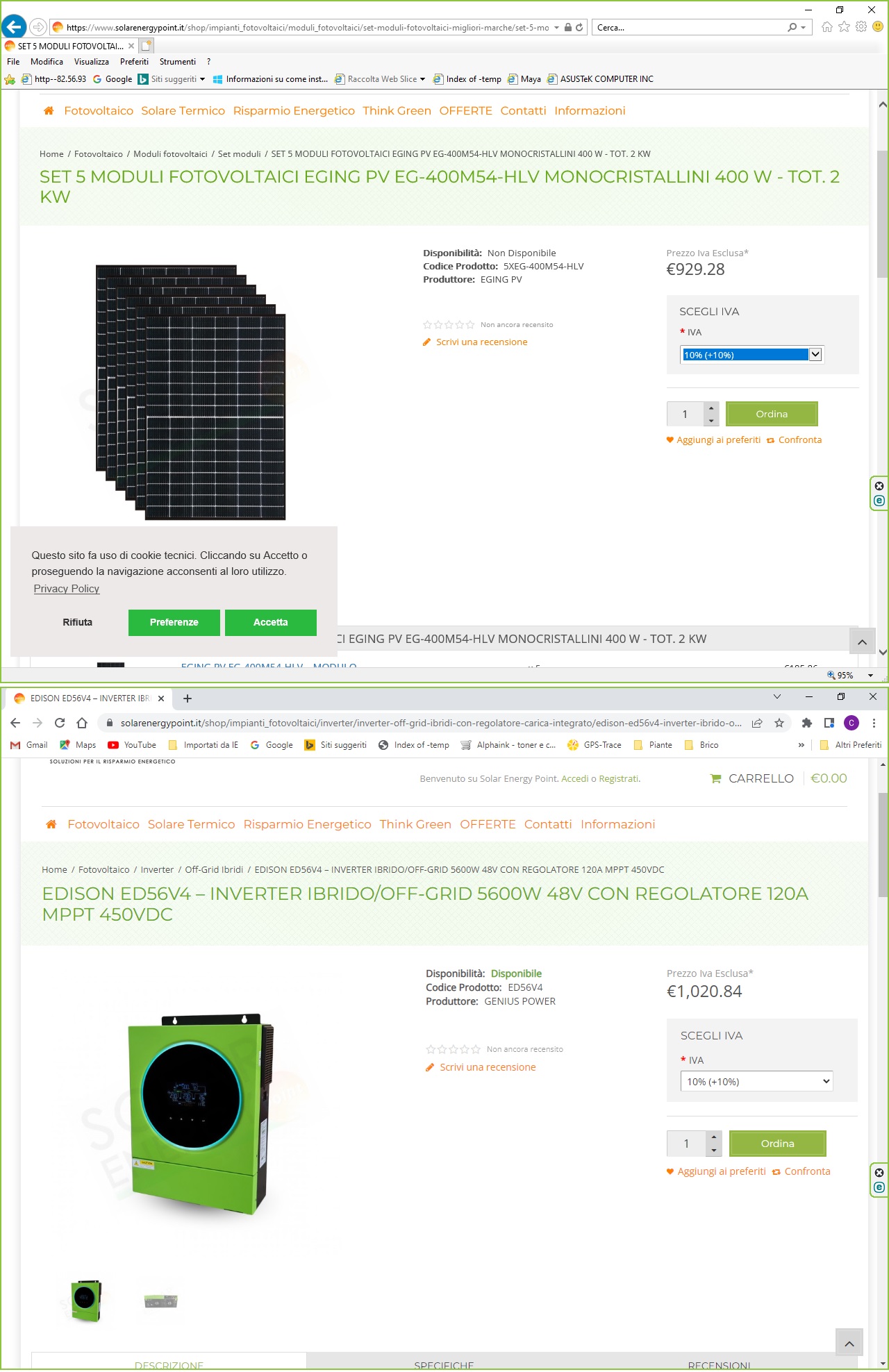Open cookie Preferenze button
The image size is (889, 1372).
[x=174, y=622]
